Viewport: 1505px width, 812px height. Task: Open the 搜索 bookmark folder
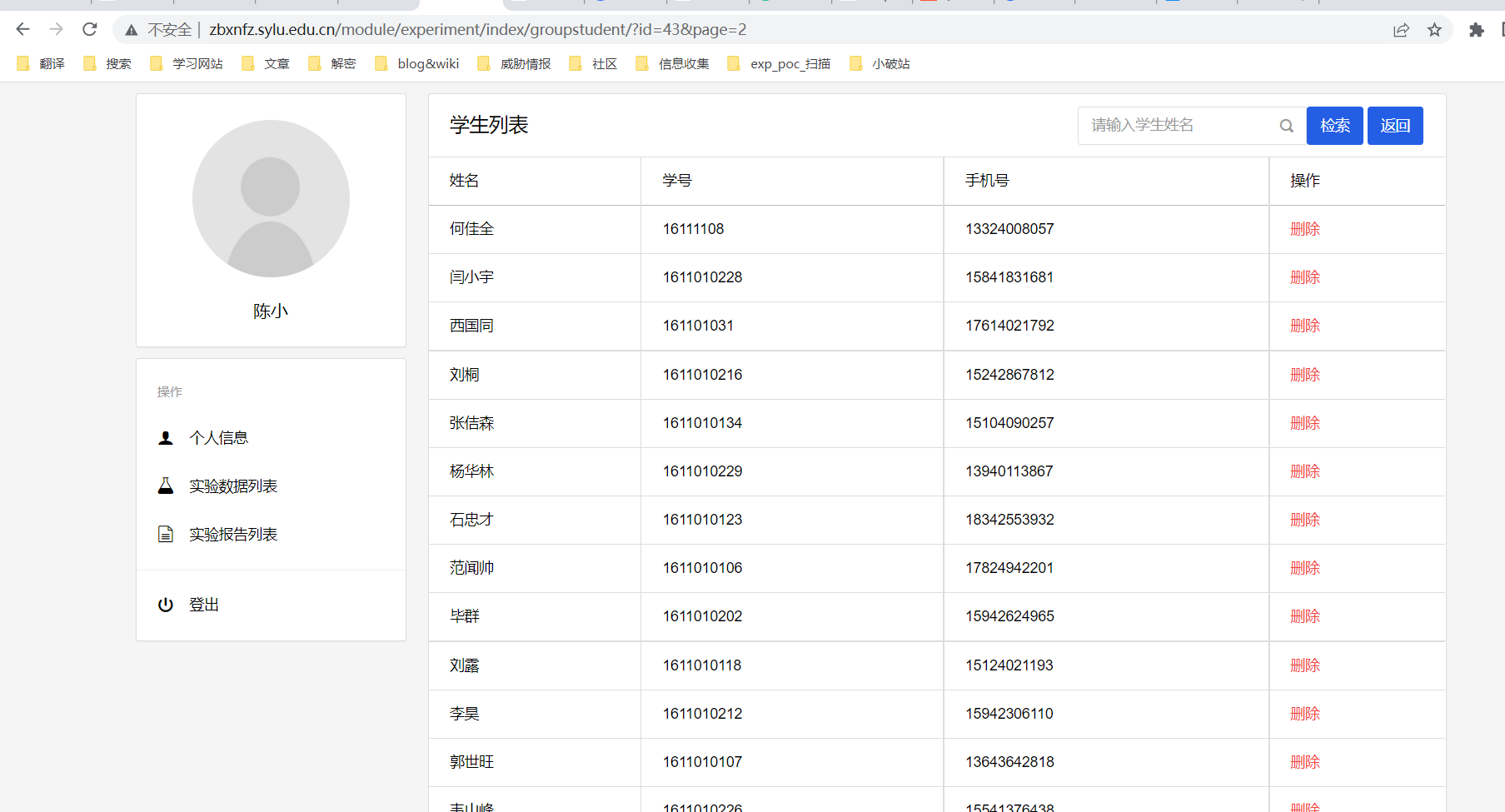point(107,64)
